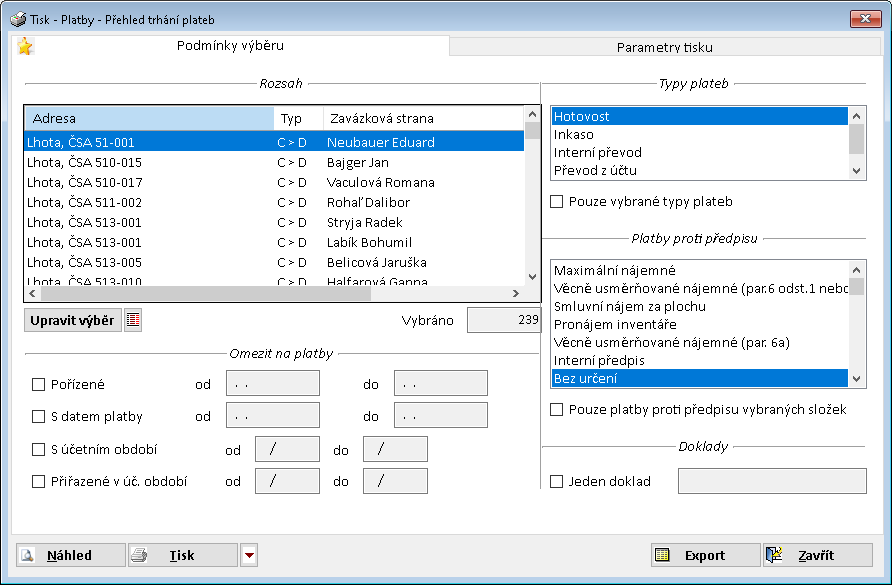The height and width of the screenshot is (585, 892).
Task: Select the Podmínky výběru tab
Action: pyautogui.click(x=230, y=46)
